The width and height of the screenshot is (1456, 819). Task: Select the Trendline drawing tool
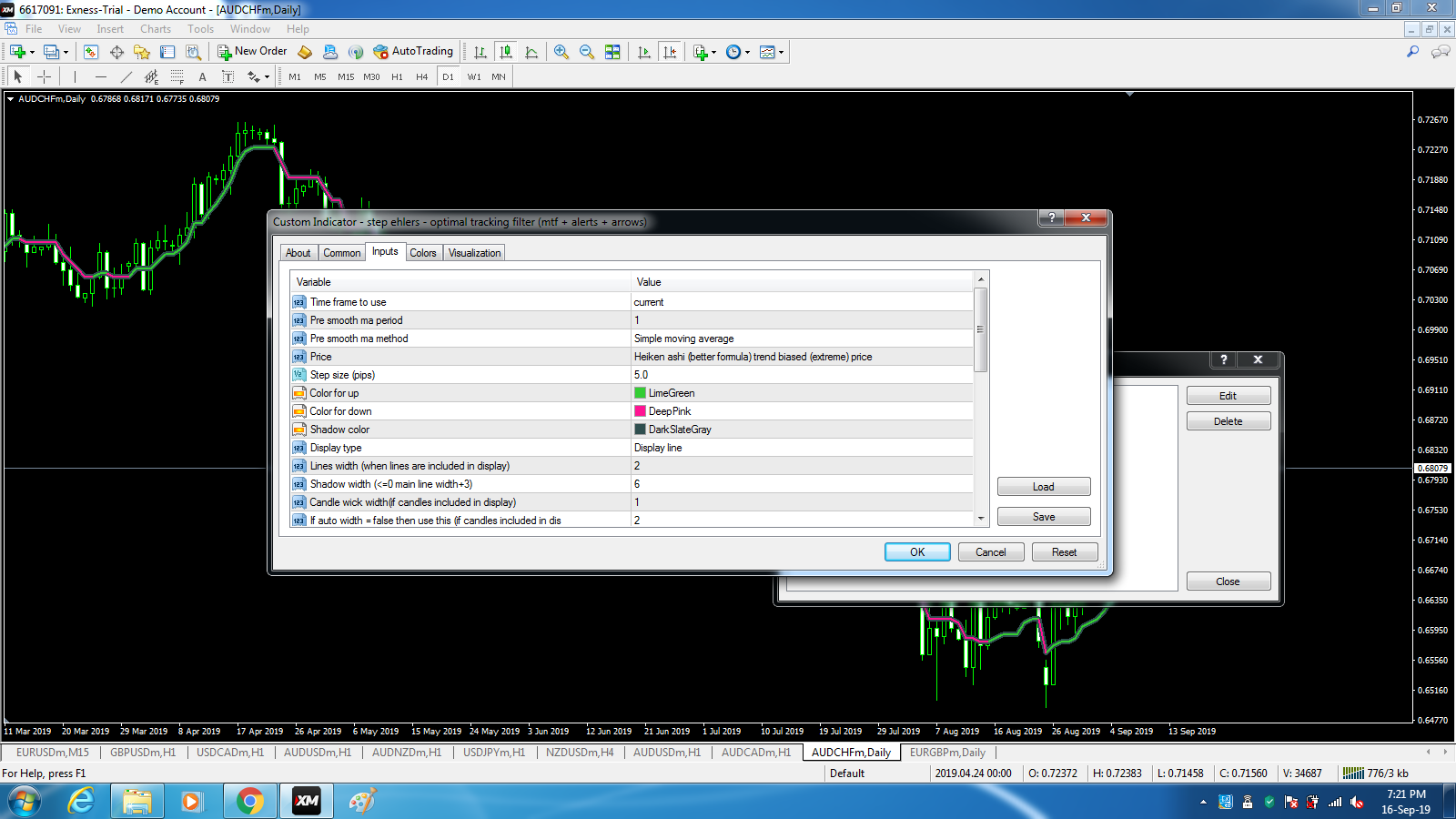tap(126, 76)
